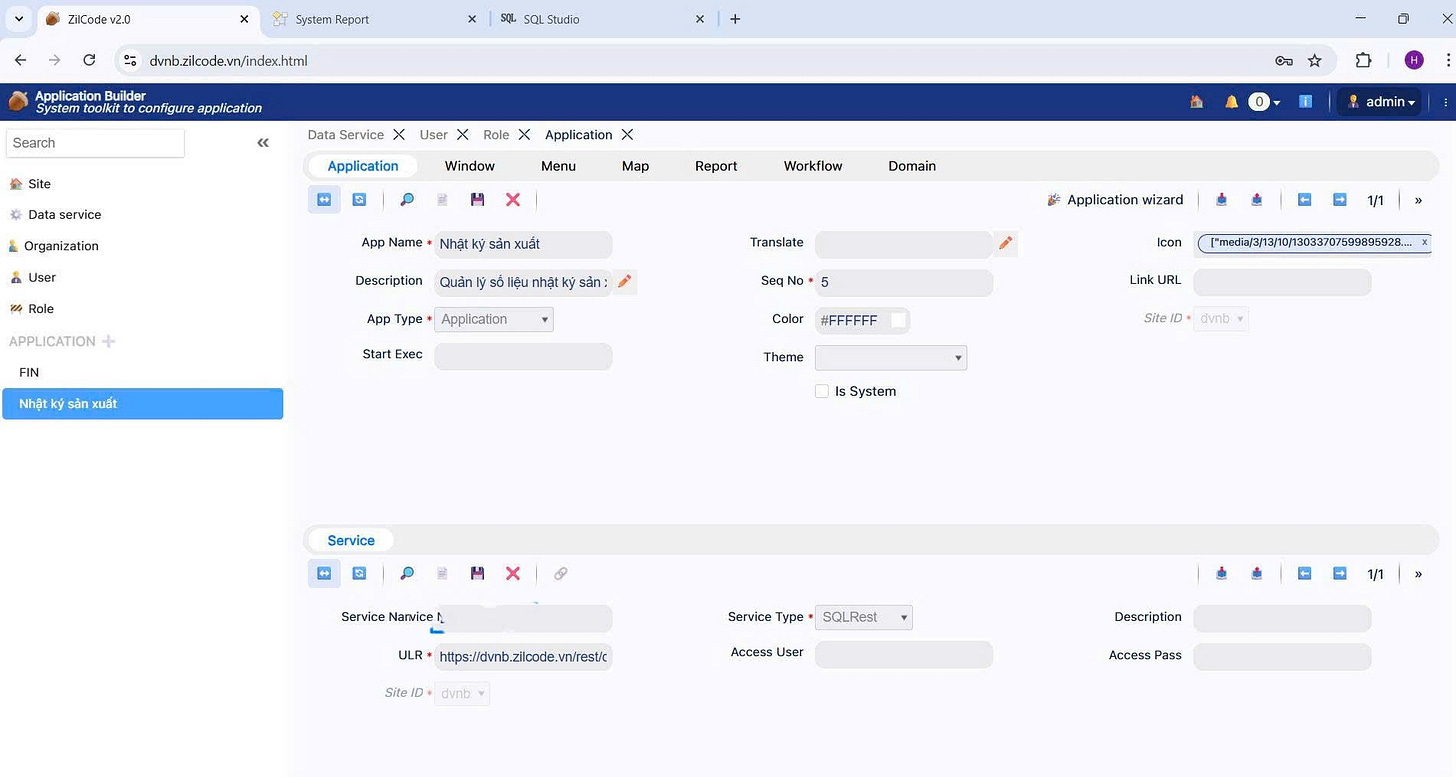Image resolution: width=1456 pixels, height=777 pixels.
Task: Show more options in Application toolbar
Action: point(1418,200)
